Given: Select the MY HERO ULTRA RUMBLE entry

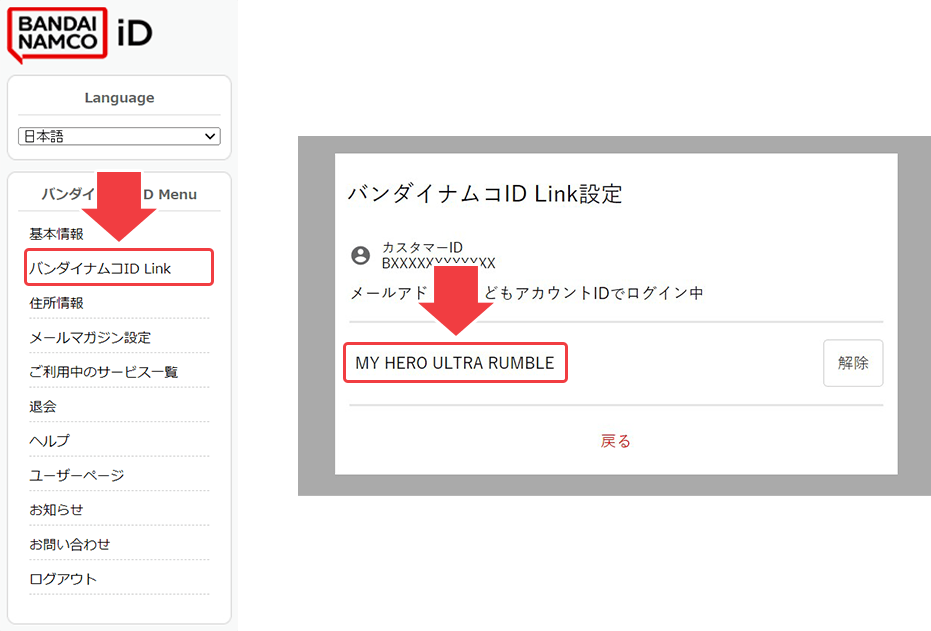Looking at the screenshot, I should pos(455,363).
